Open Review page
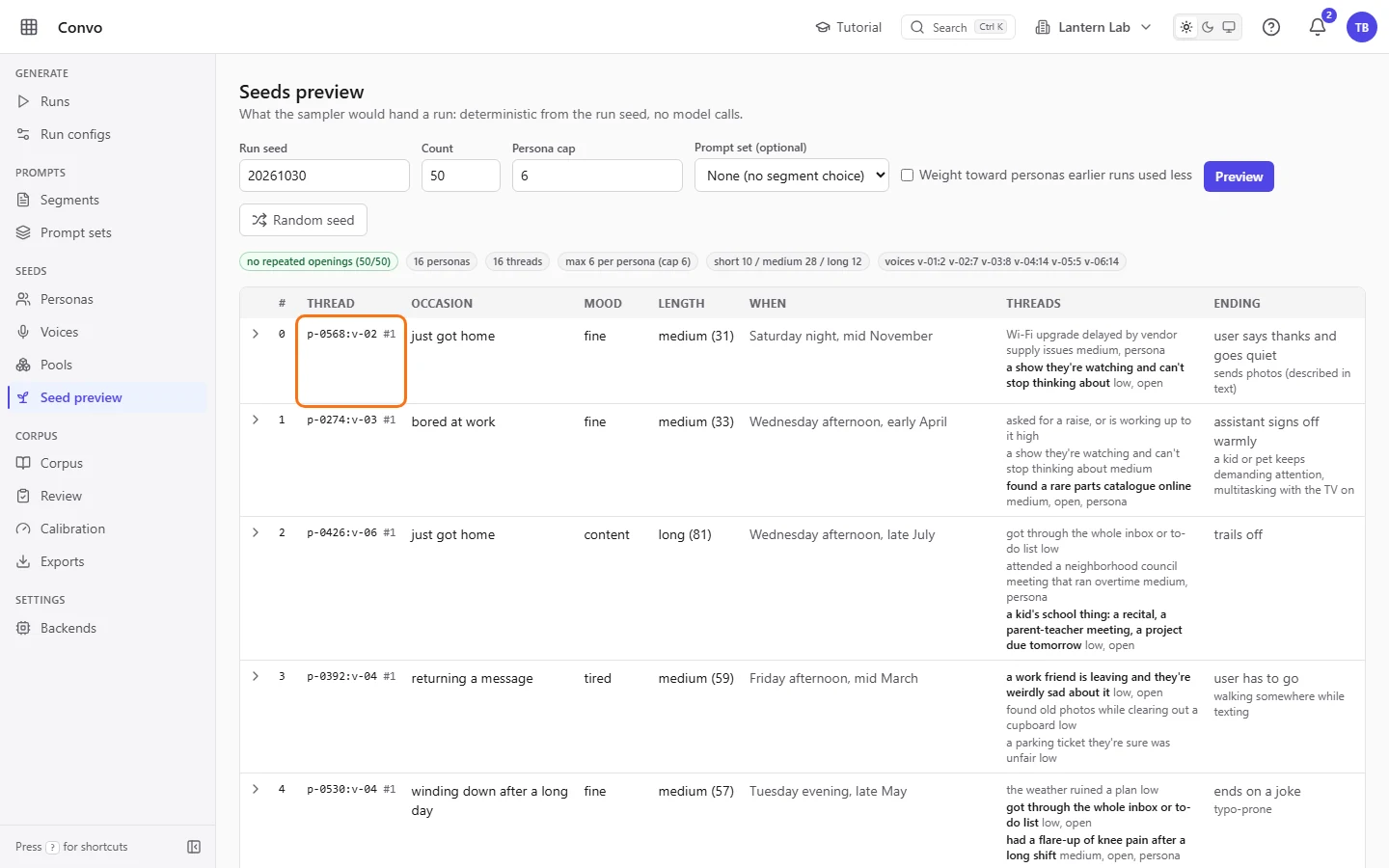Viewport: 1389px width, 868px height. [107, 496]
